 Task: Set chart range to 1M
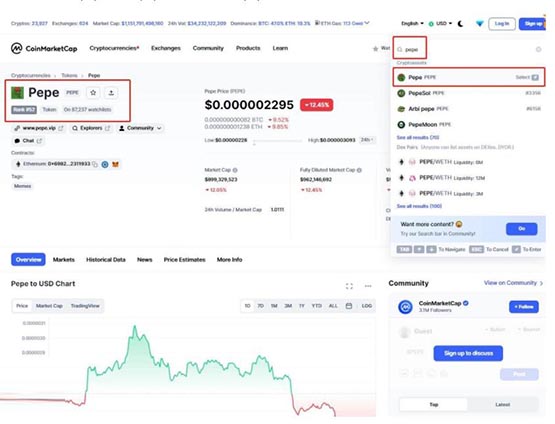274,306
